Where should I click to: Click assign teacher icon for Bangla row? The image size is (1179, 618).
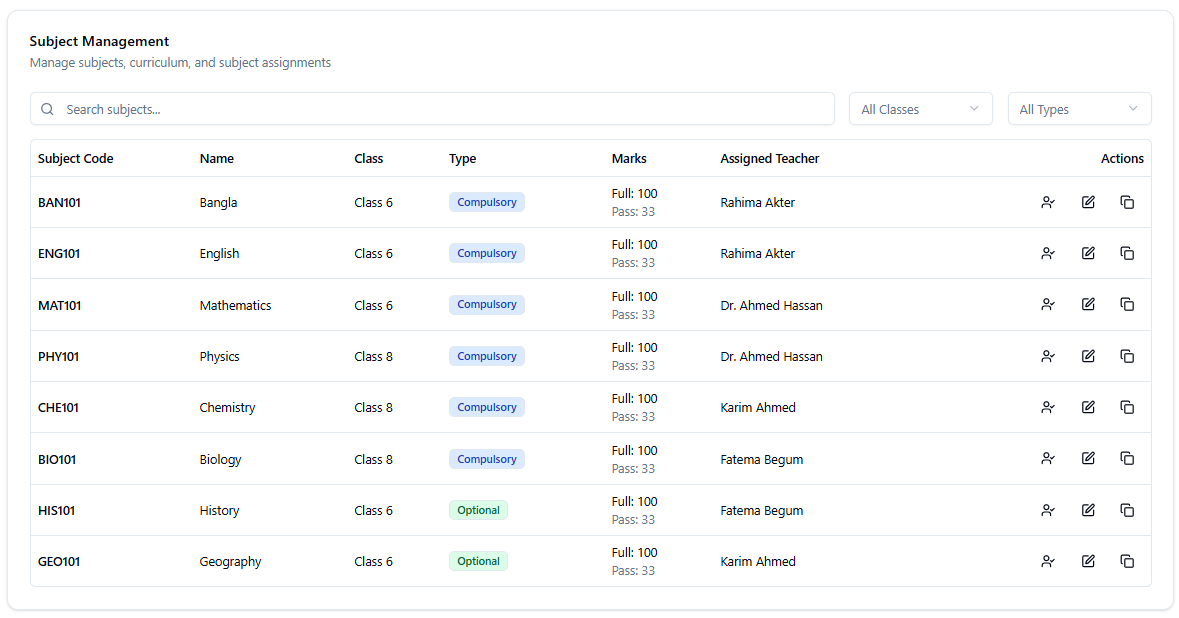coord(1048,202)
